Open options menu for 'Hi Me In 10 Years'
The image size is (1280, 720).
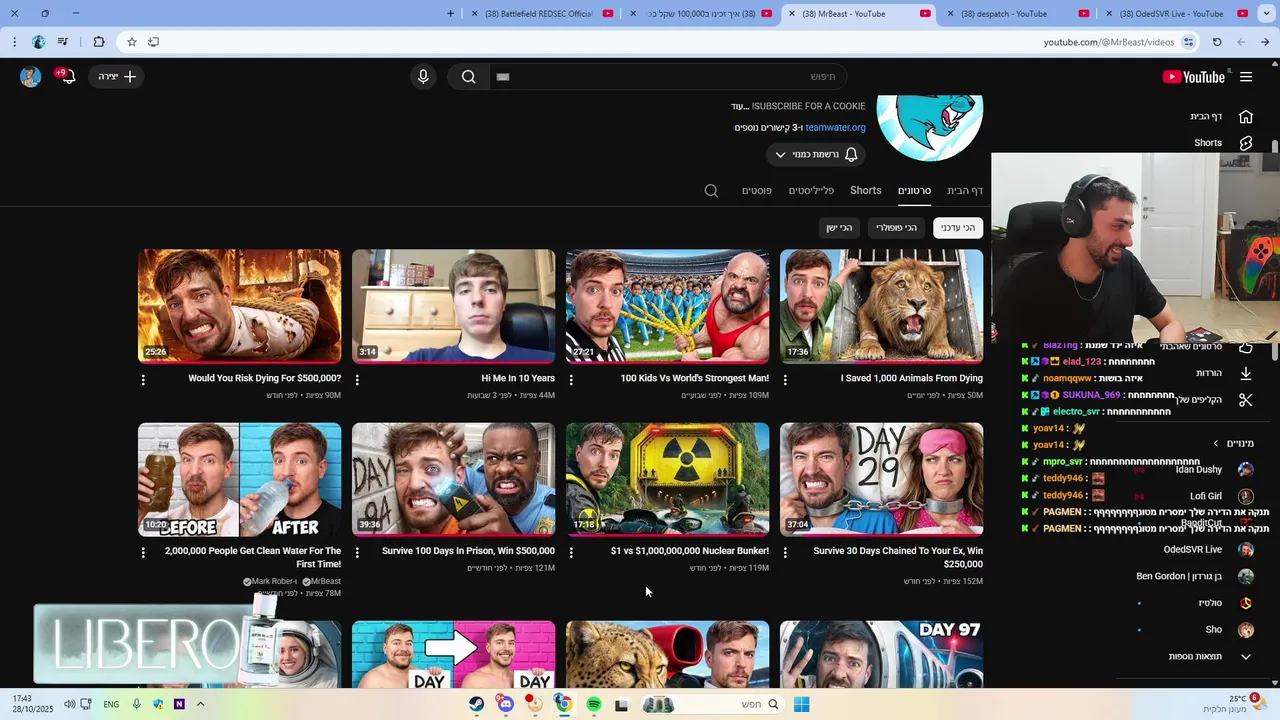pyautogui.click(x=357, y=380)
